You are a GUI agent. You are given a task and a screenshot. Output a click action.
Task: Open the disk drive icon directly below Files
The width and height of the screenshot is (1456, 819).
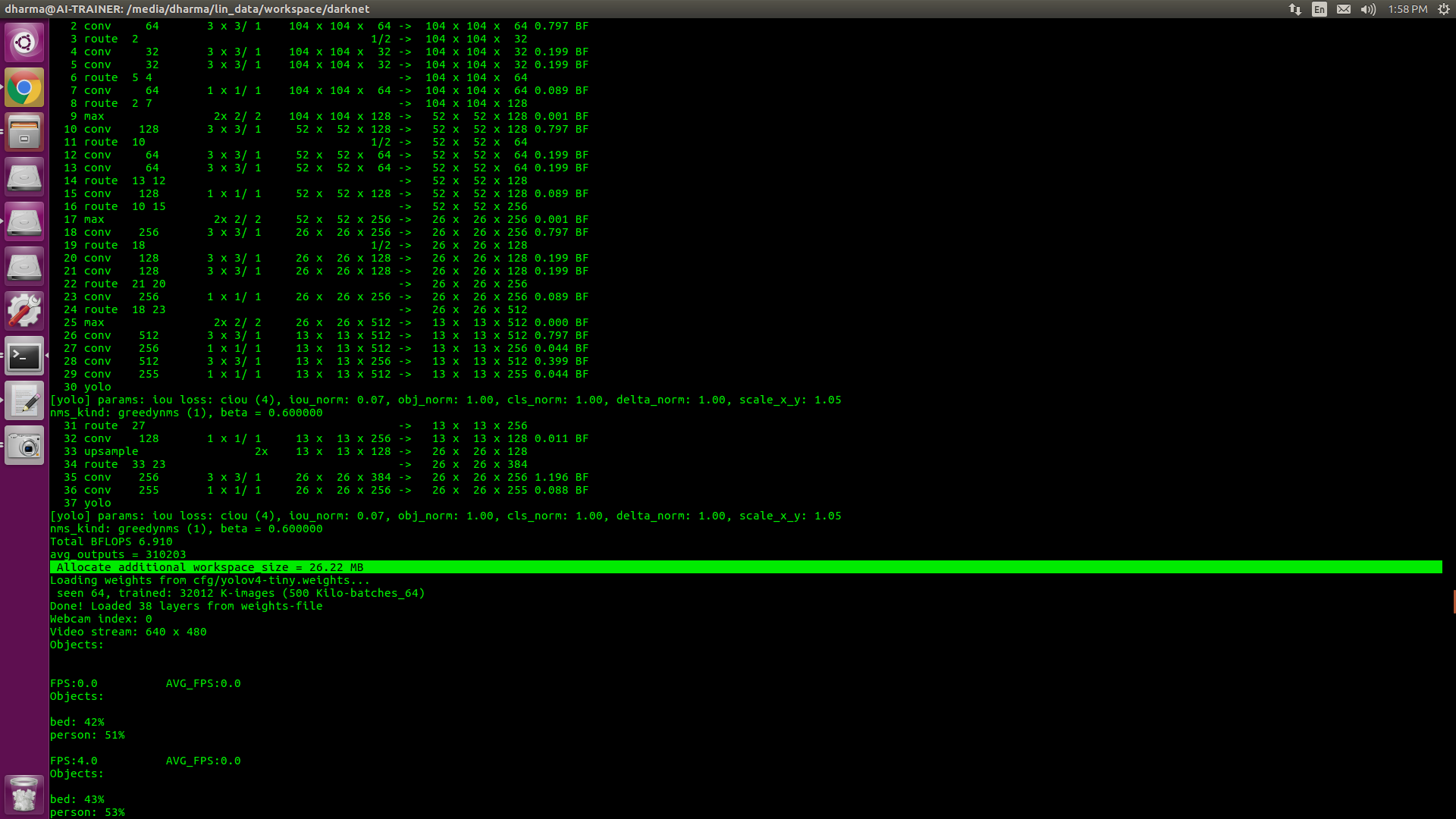coord(24,177)
